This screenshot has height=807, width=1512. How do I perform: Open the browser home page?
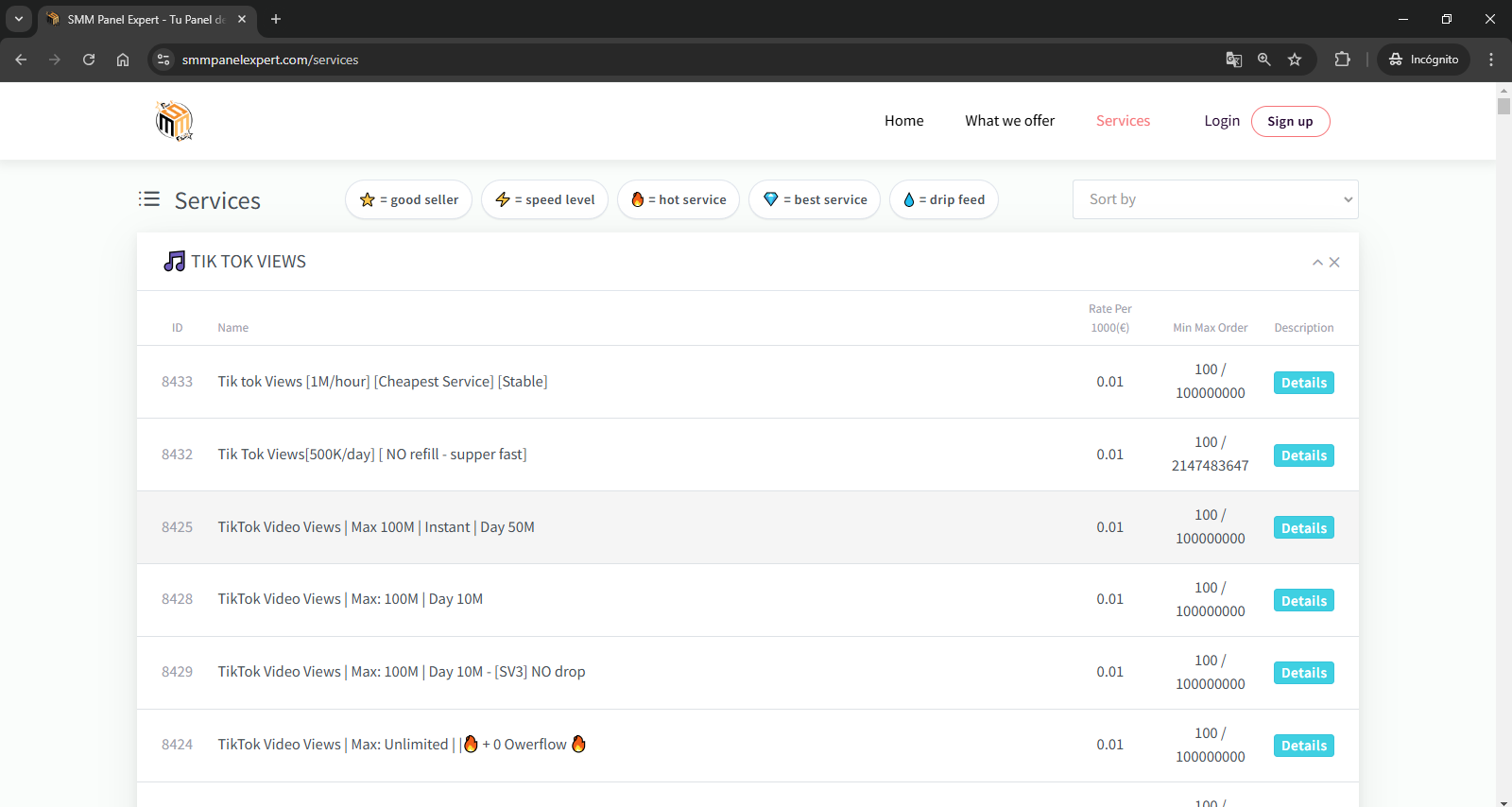point(123,60)
